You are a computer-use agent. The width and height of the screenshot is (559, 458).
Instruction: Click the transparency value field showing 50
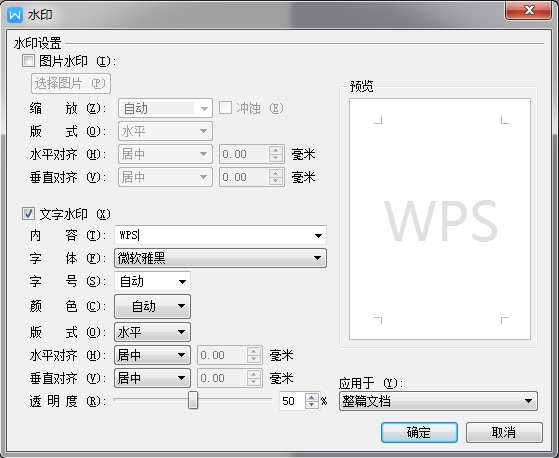292,401
